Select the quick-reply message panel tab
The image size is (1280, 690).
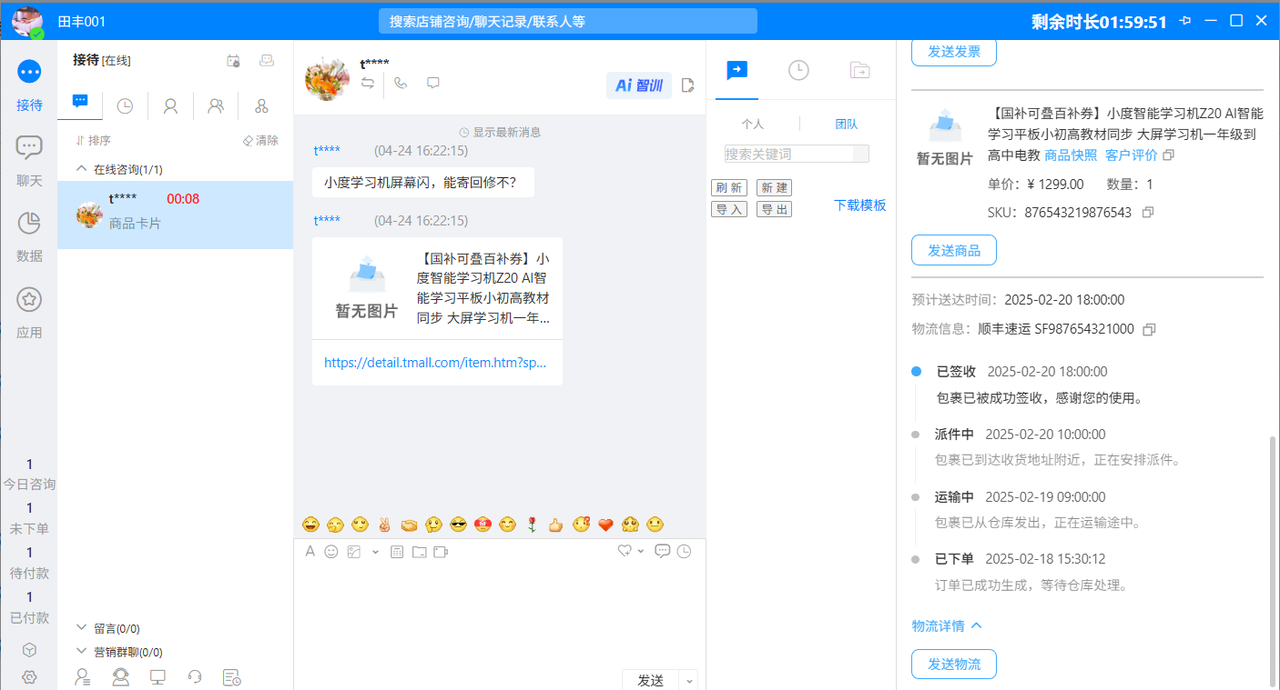click(737, 70)
